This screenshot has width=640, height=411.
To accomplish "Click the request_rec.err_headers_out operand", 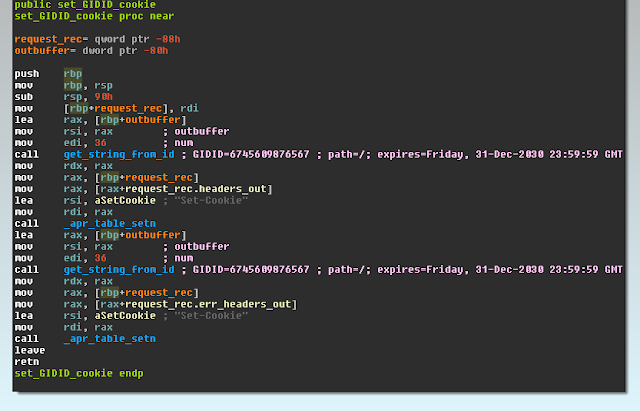I will [x=208, y=304].
